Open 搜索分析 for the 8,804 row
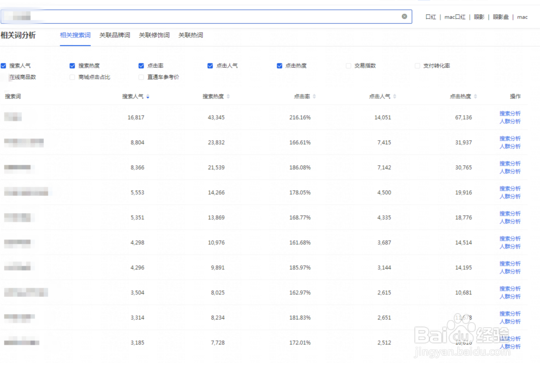 tap(510, 138)
